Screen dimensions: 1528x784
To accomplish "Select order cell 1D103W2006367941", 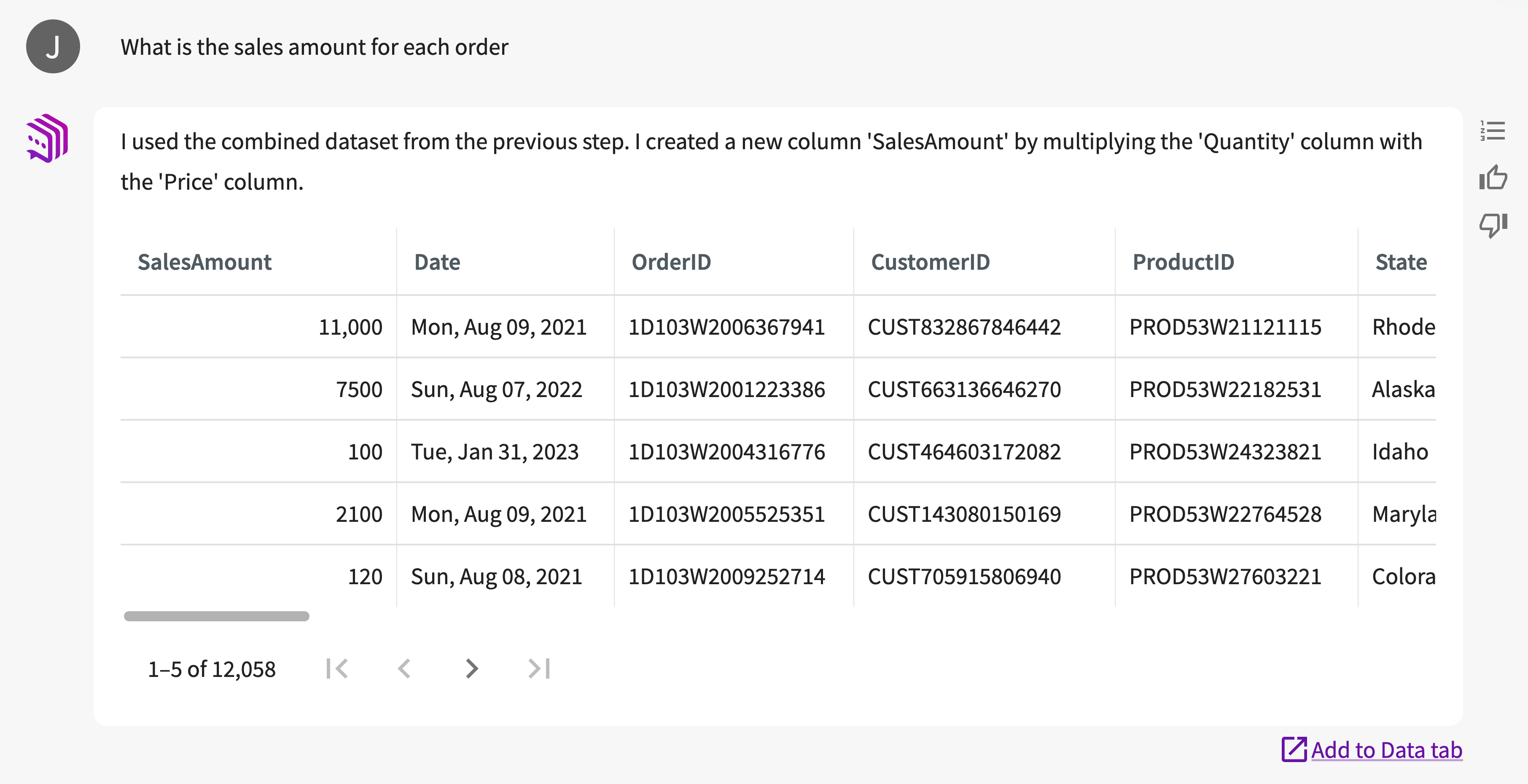I will click(726, 328).
